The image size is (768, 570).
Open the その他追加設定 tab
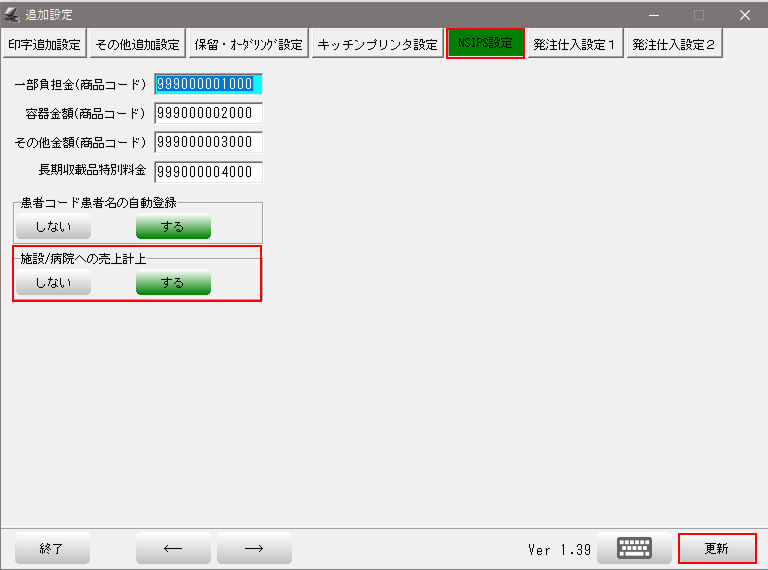pyautogui.click(x=137, y=44)
